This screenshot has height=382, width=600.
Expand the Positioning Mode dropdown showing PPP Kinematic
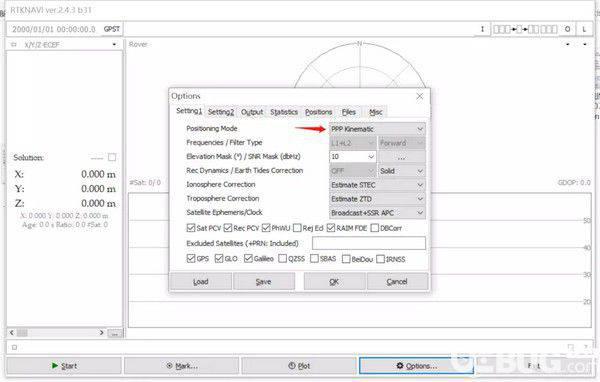pyautogui.click(x=377, y=129)
